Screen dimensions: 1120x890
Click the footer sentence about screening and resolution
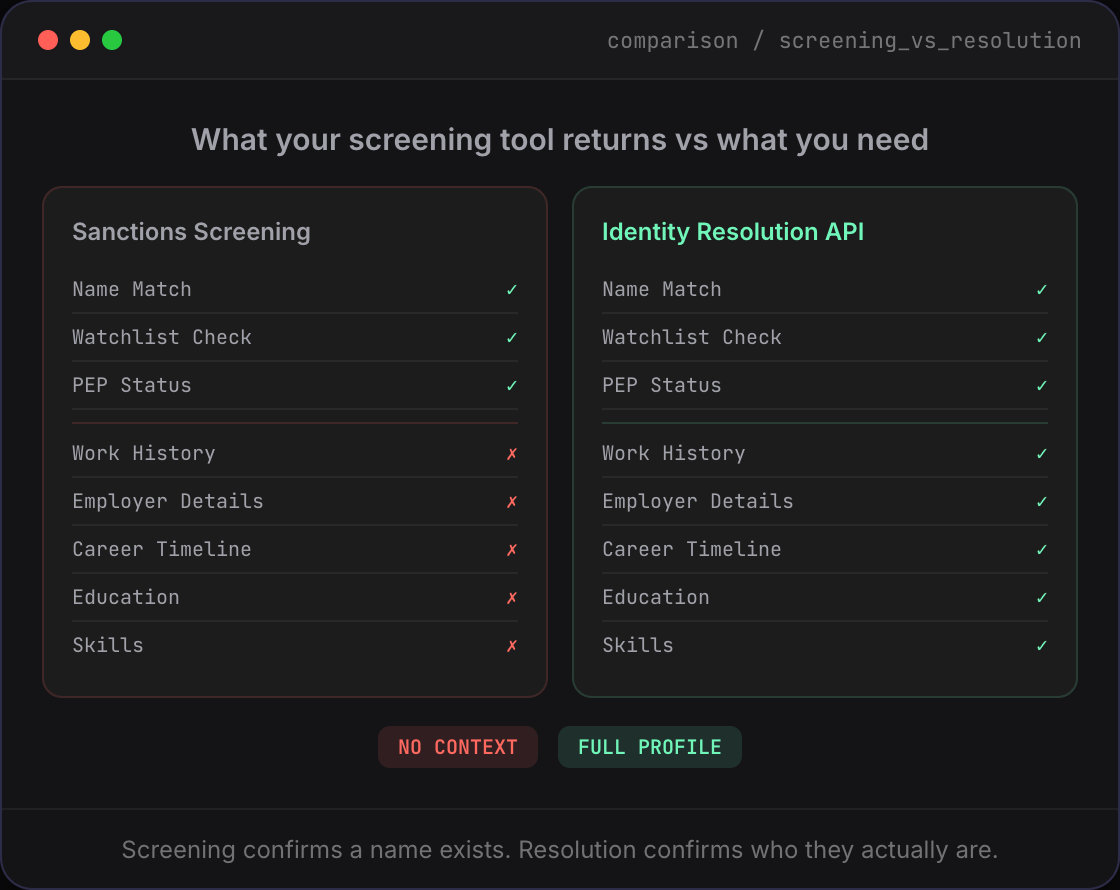point(560,849)
